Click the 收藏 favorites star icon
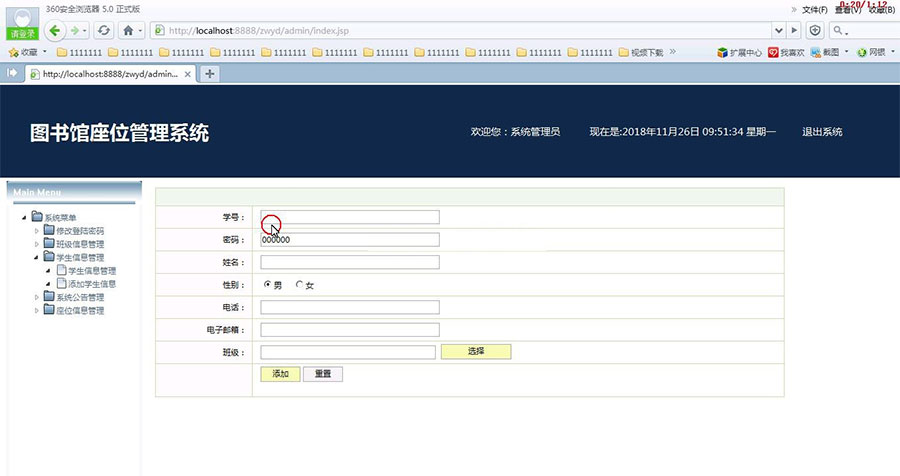 tap(14, 52)
